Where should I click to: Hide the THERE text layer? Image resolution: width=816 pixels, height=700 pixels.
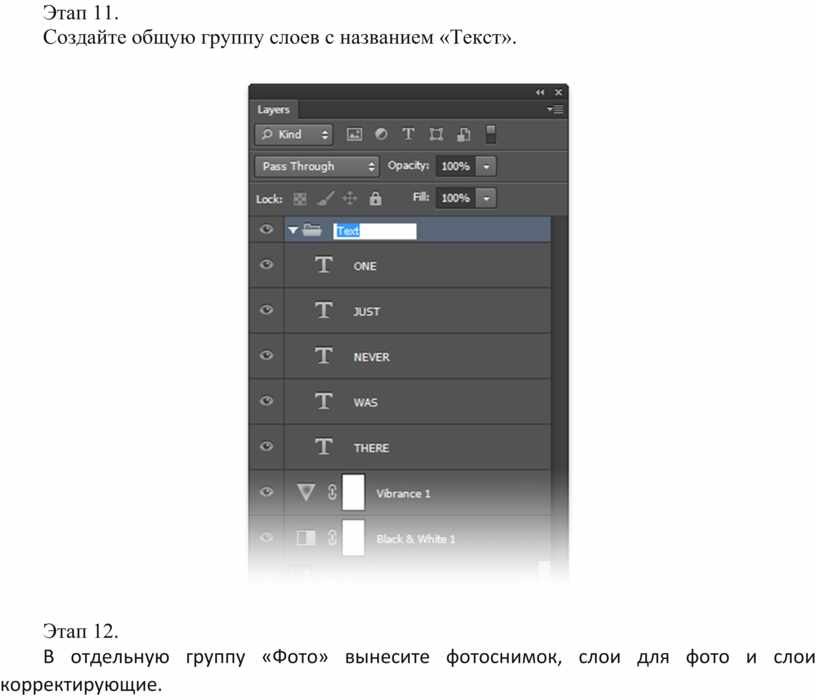[x=266, y=447]
